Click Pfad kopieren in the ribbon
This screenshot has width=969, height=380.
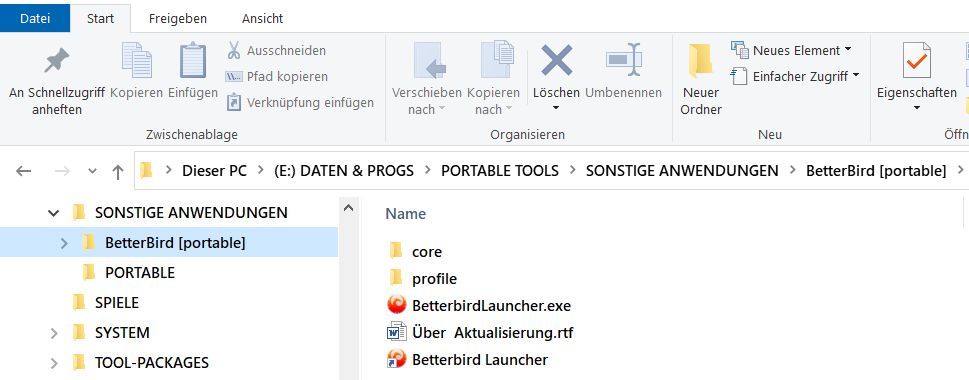click(276, 77)
